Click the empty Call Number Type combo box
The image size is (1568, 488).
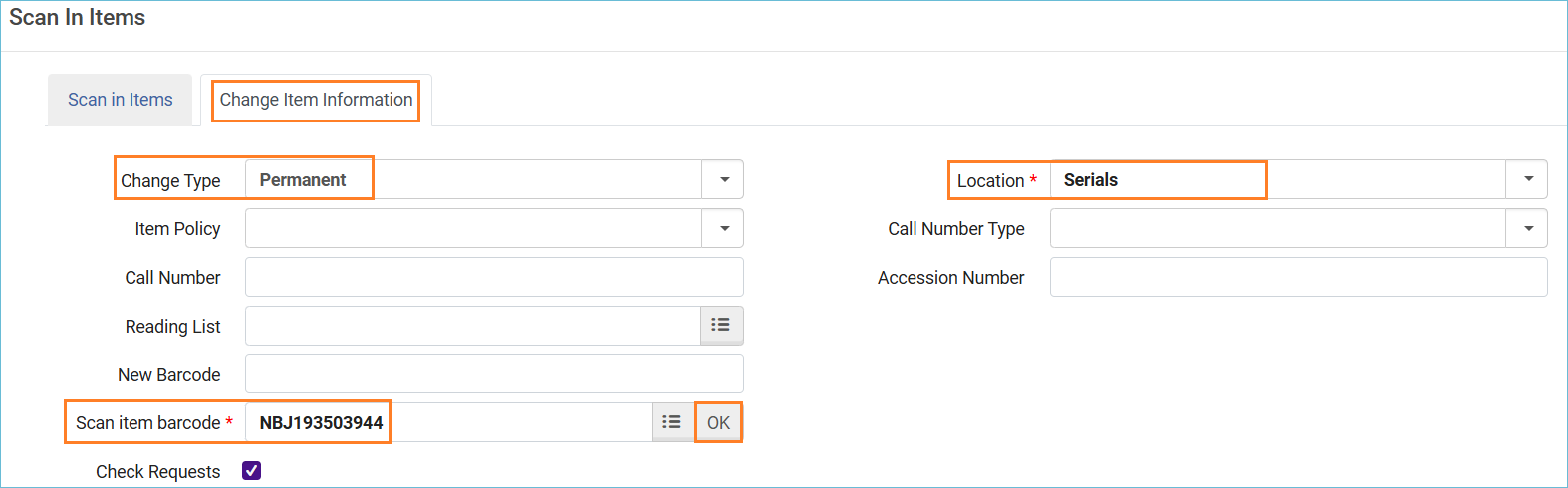pyautogui.click(x=1278, y=229)
